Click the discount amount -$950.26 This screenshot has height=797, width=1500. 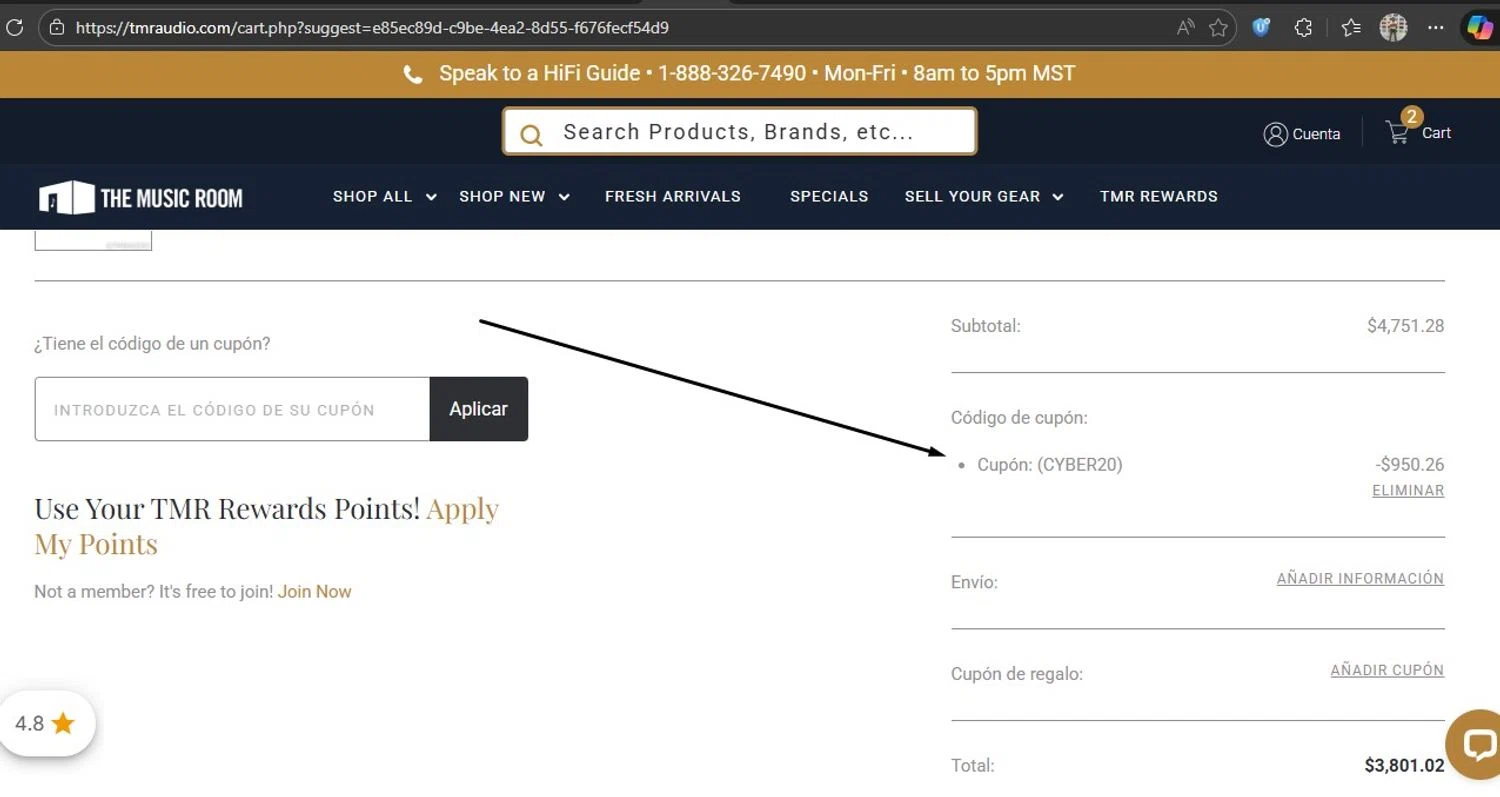coord(1410,465)
